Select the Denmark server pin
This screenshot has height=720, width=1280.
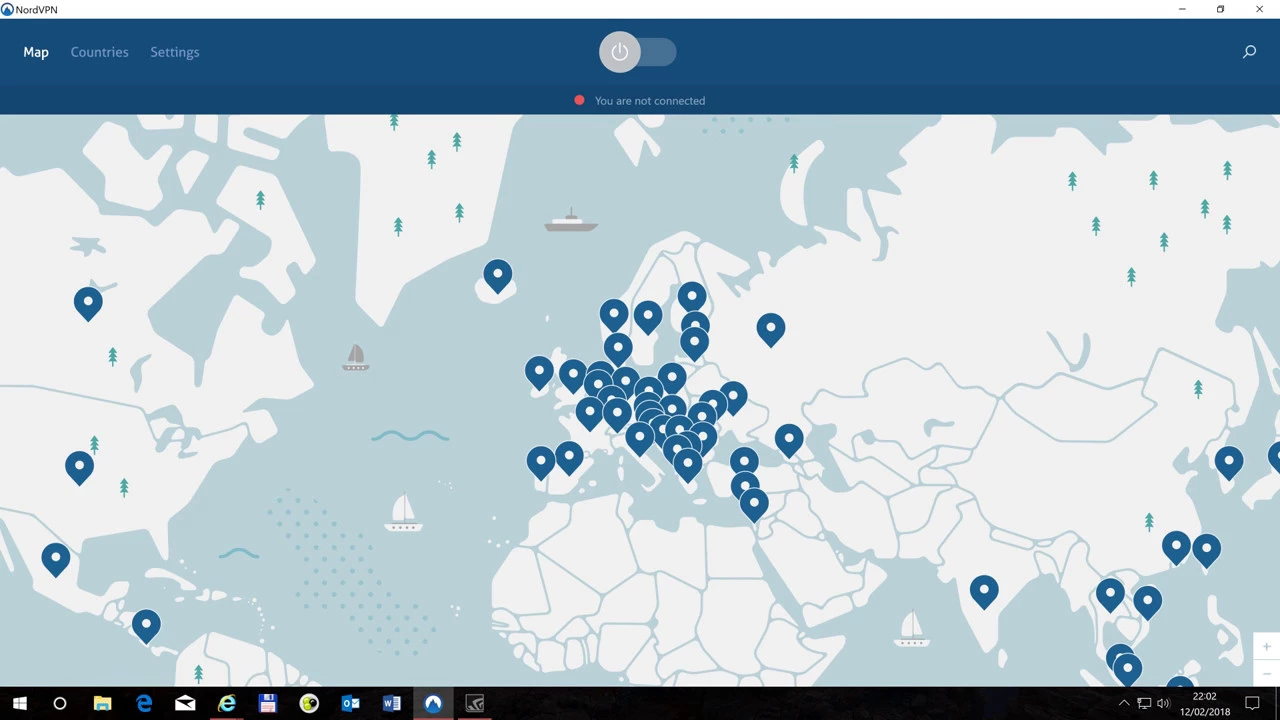[x=618, y=348]
